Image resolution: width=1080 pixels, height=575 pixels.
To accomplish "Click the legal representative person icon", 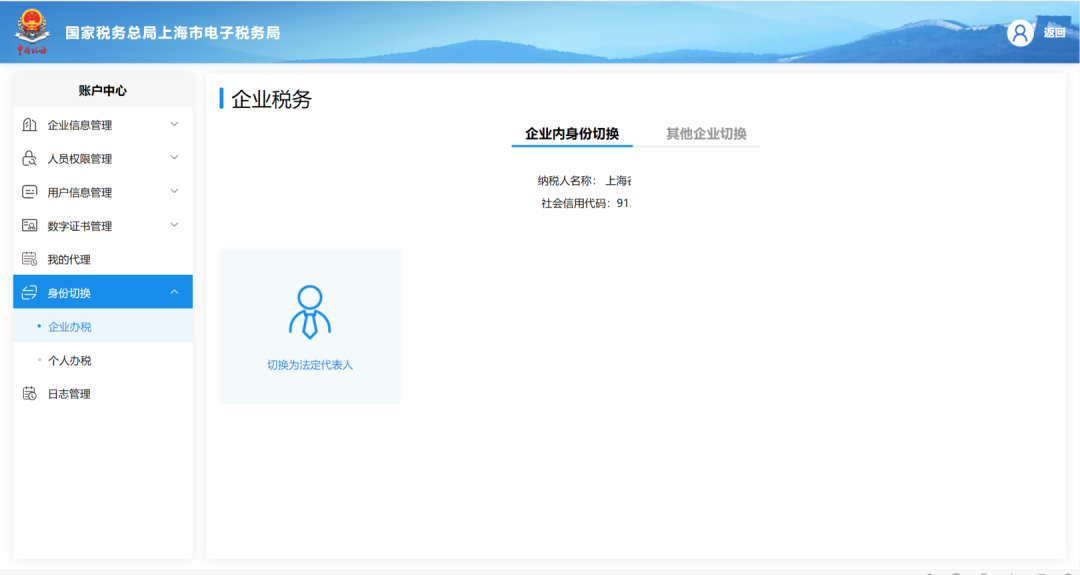I will [310, 312].
